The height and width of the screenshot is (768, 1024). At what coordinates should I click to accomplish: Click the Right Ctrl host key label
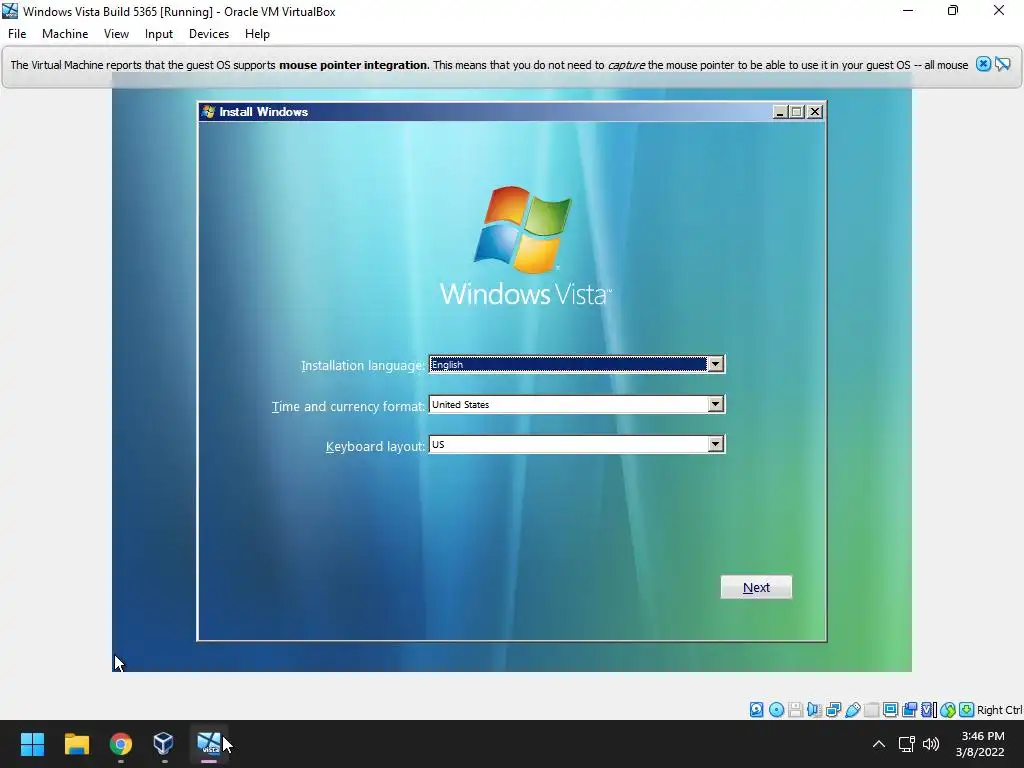click(999, 710)
